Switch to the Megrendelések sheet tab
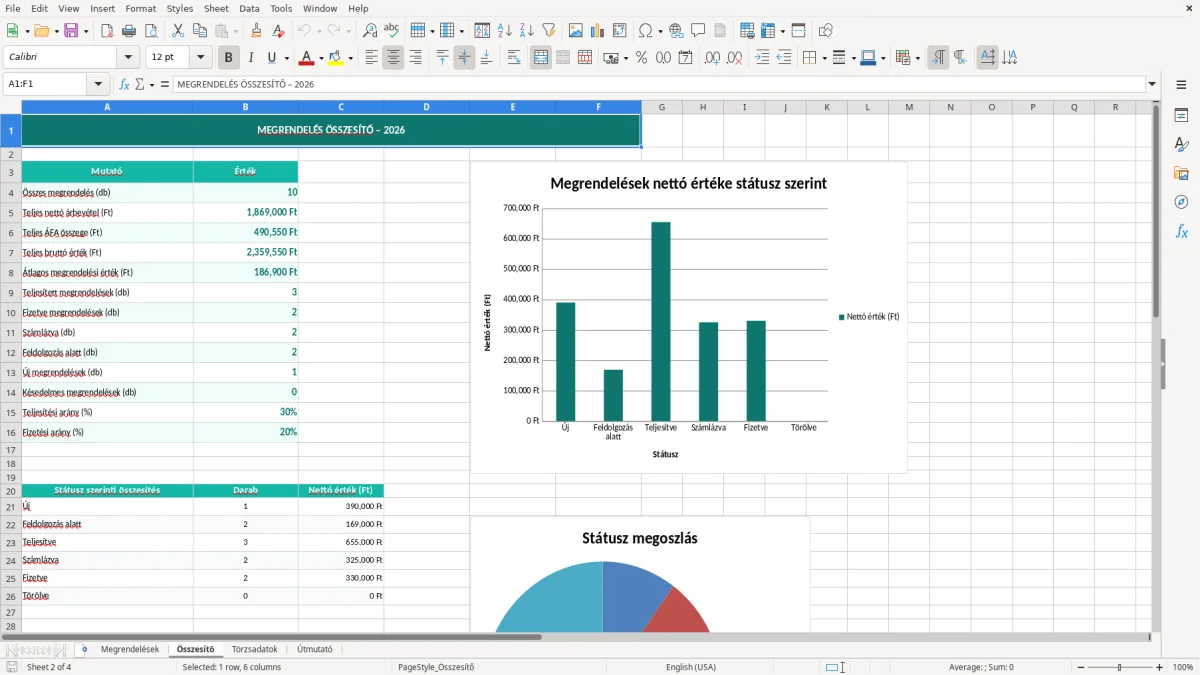This screenshot has height=675, width=1200. [129, 649]
